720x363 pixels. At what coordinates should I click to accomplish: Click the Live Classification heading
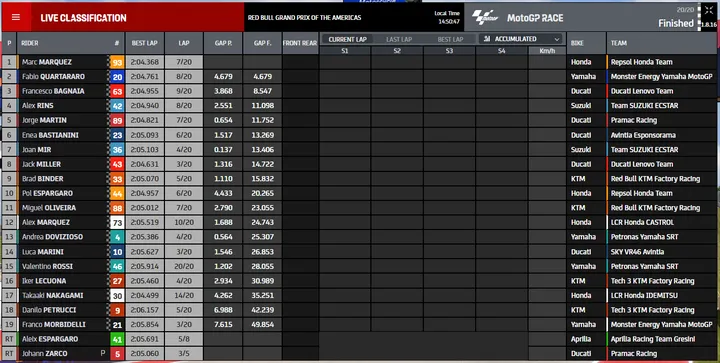tap(83, 18)
